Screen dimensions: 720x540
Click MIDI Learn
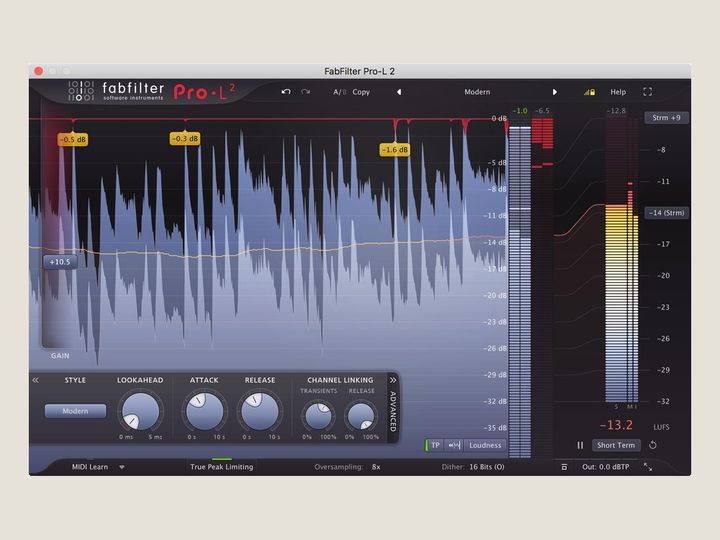tap(90, 467)
